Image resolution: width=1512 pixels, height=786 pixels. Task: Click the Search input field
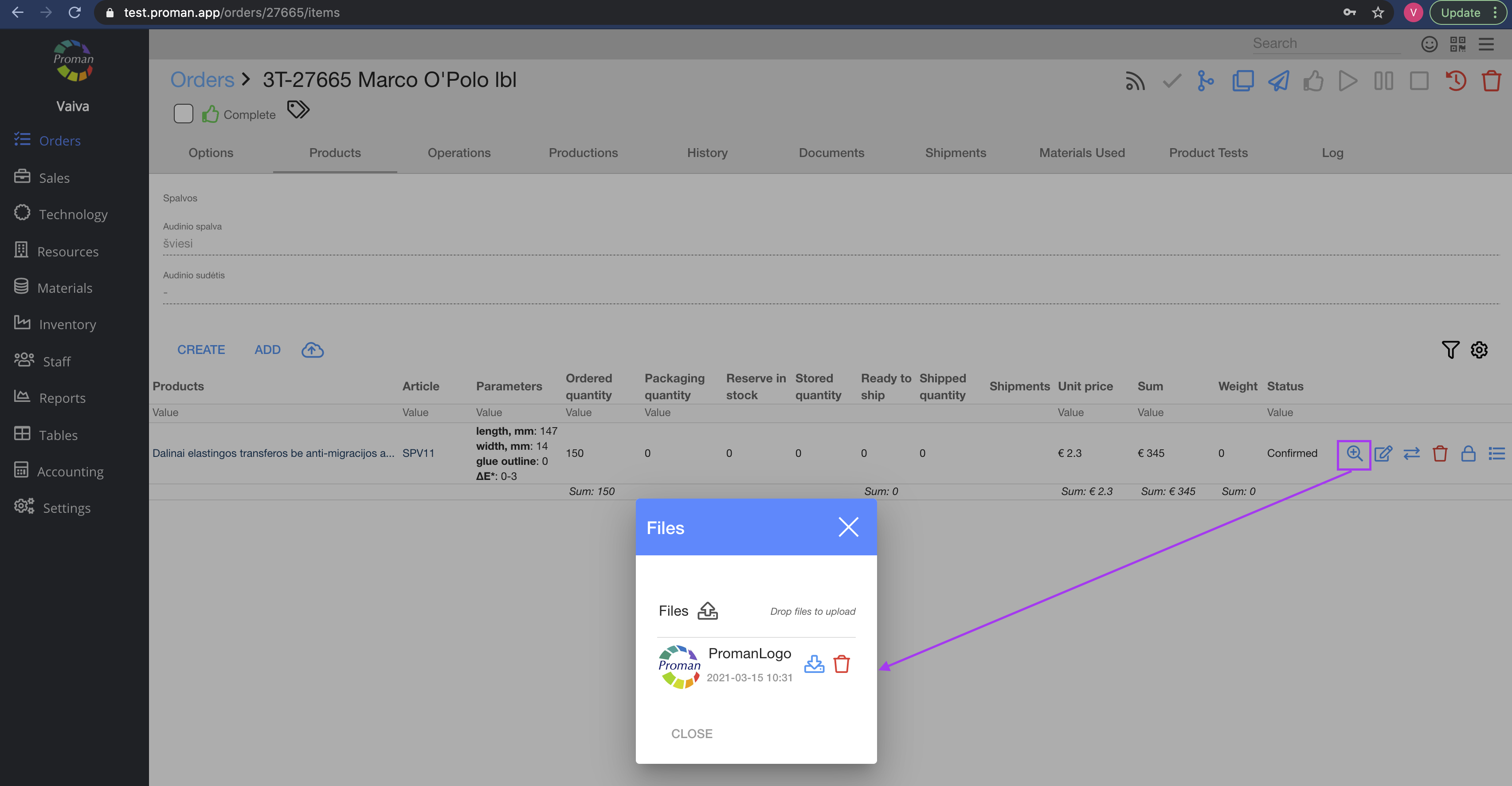pos(1325,43)
